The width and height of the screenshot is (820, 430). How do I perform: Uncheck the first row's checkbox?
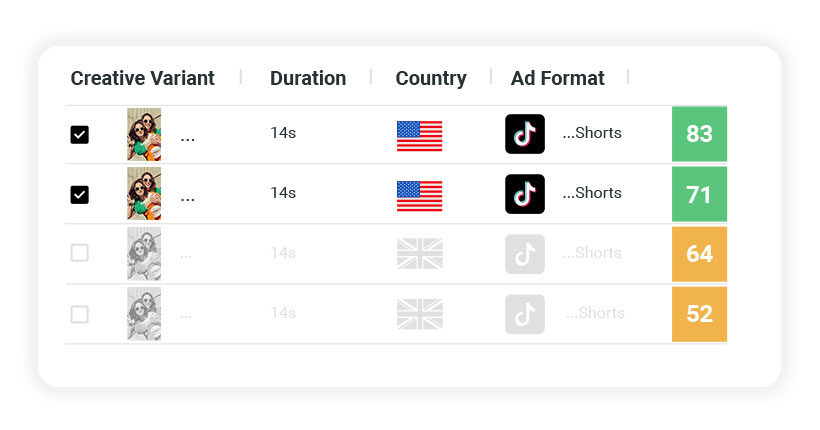(80, 135)
